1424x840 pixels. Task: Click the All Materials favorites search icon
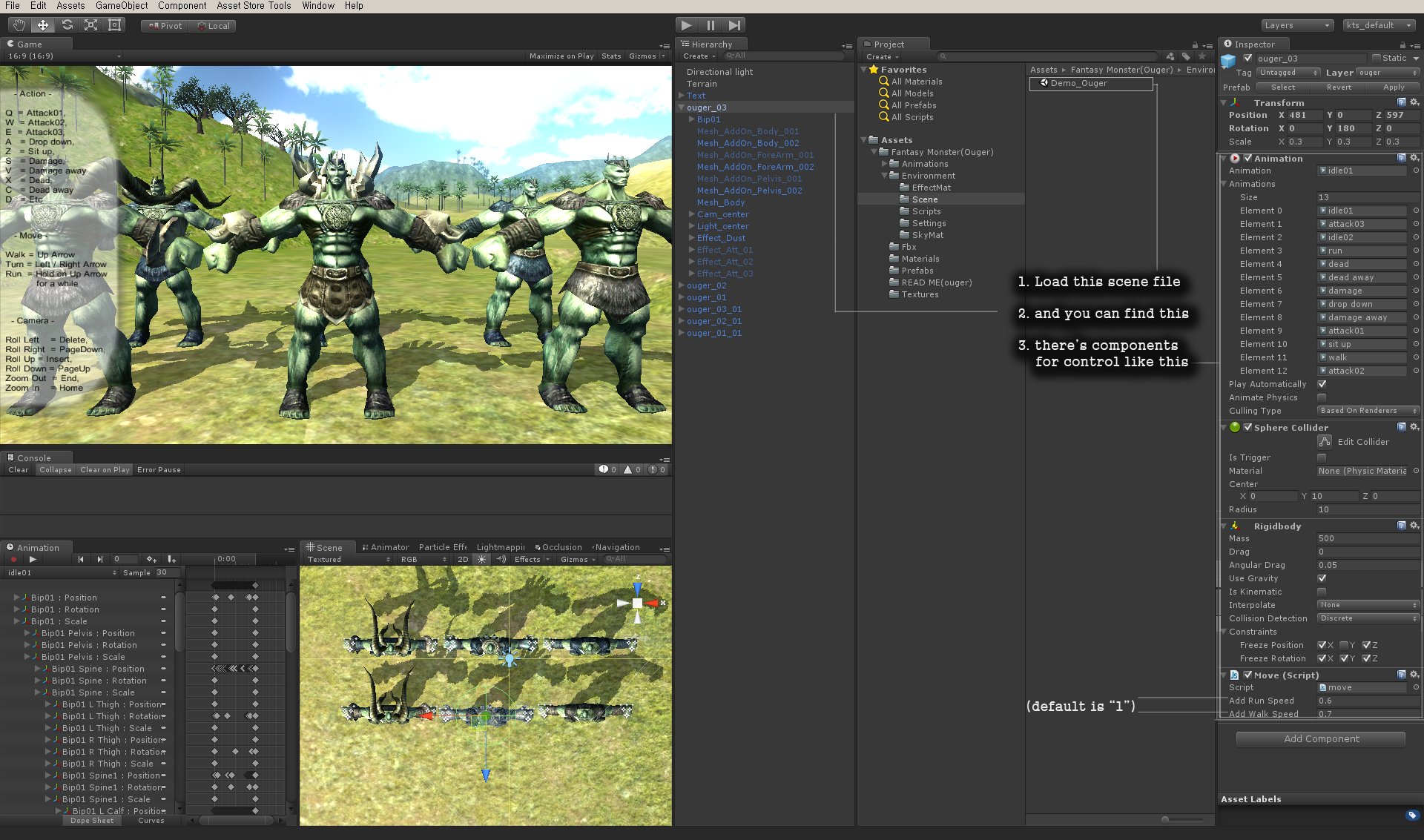(884, 82)
